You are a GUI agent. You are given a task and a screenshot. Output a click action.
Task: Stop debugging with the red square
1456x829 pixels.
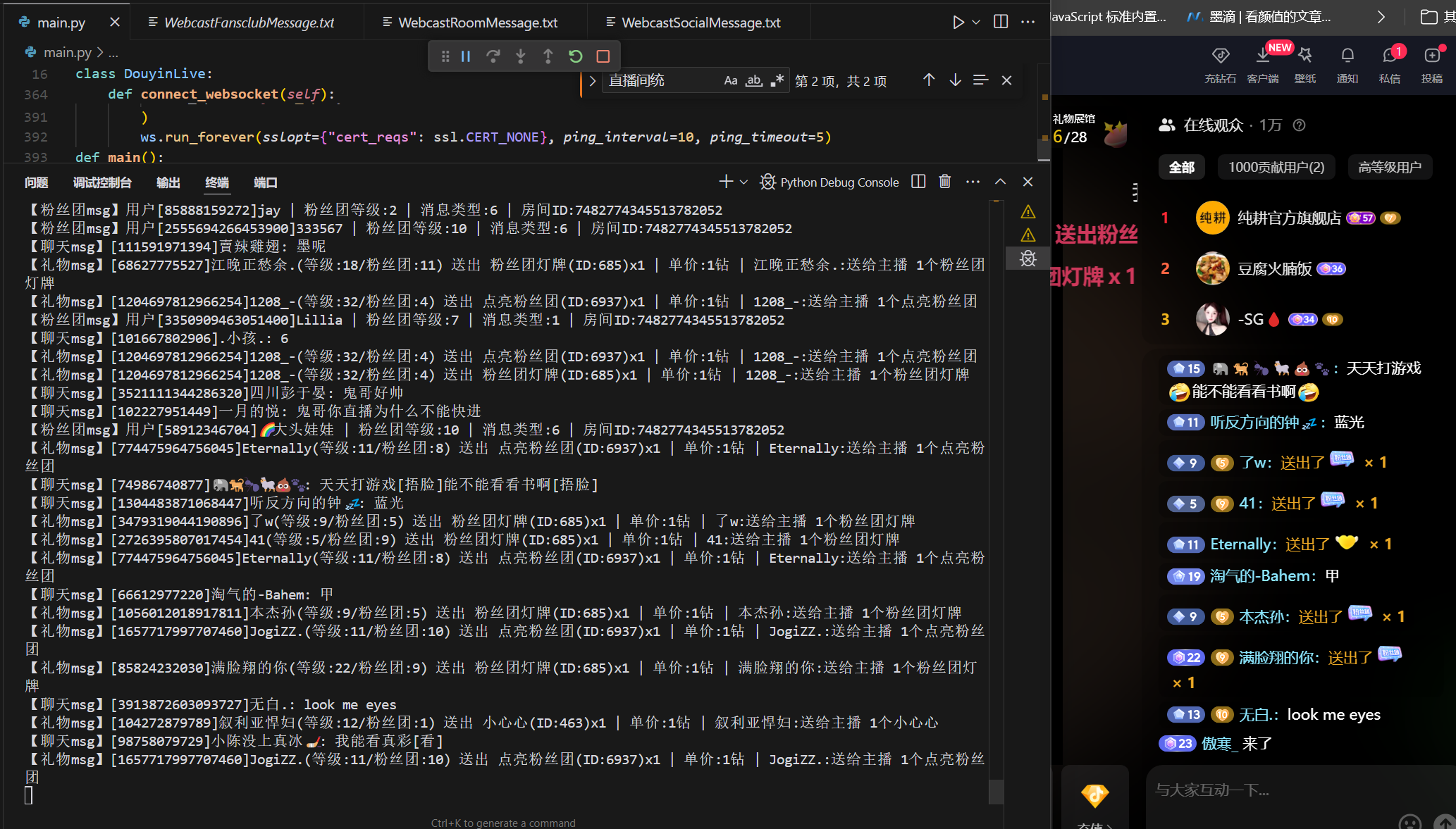(x=603, y=56)
